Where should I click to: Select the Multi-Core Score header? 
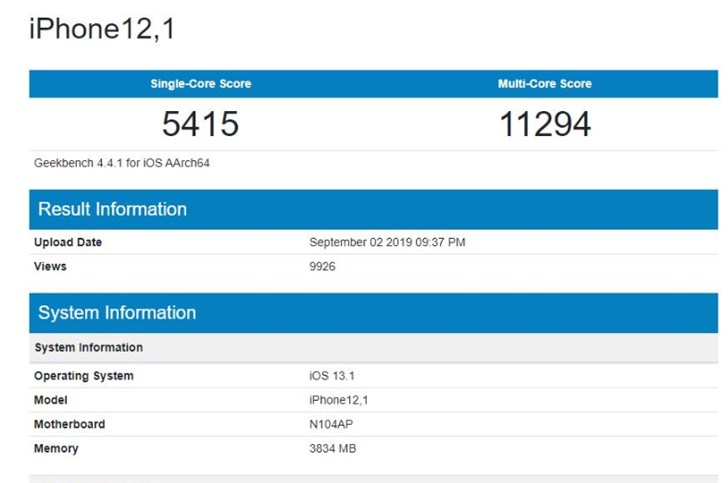pos(544,84)
